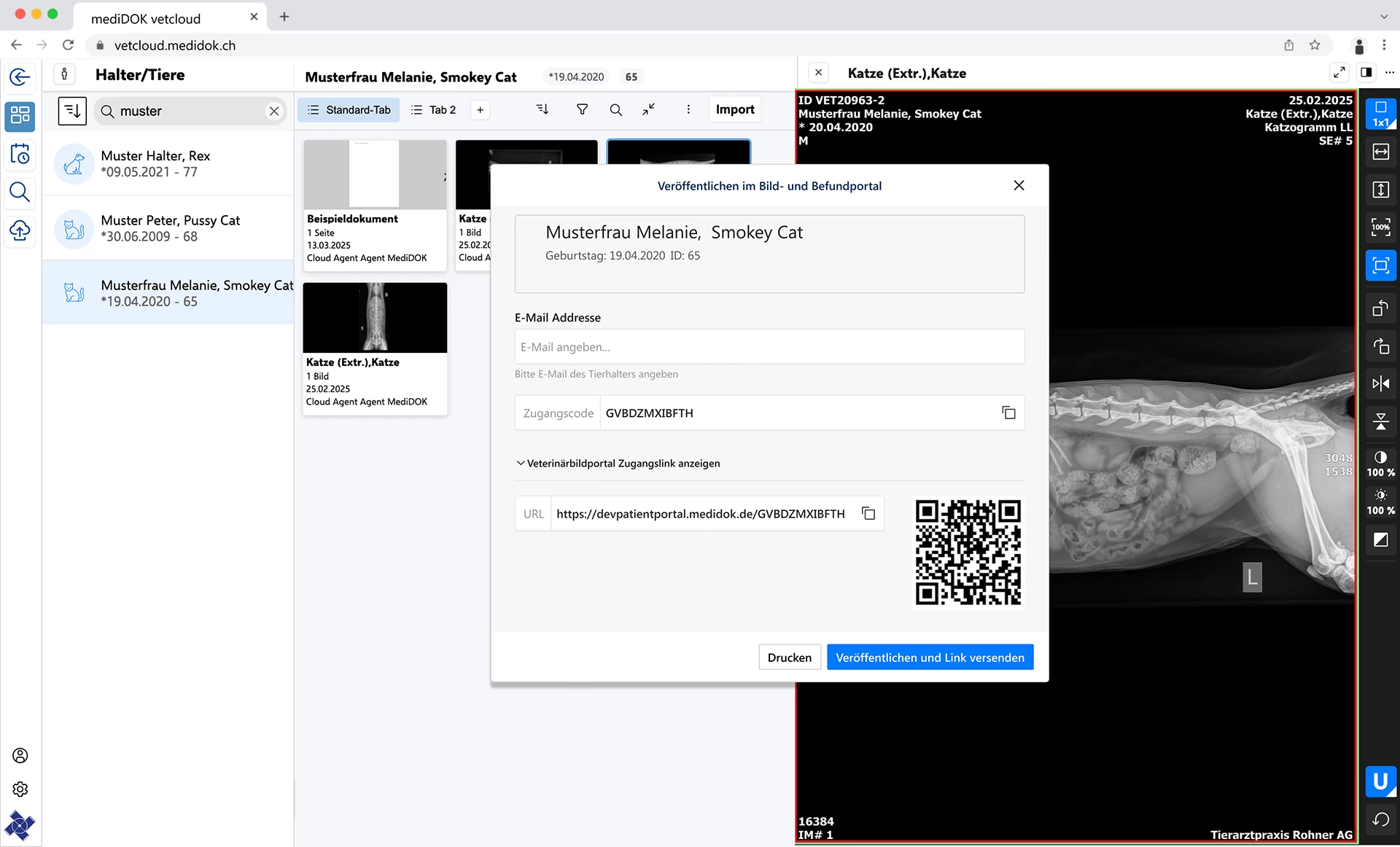Click Veröffentlichen und Link versenden
This screenshot has height=847, width=1400.
(x=930, y=657)
